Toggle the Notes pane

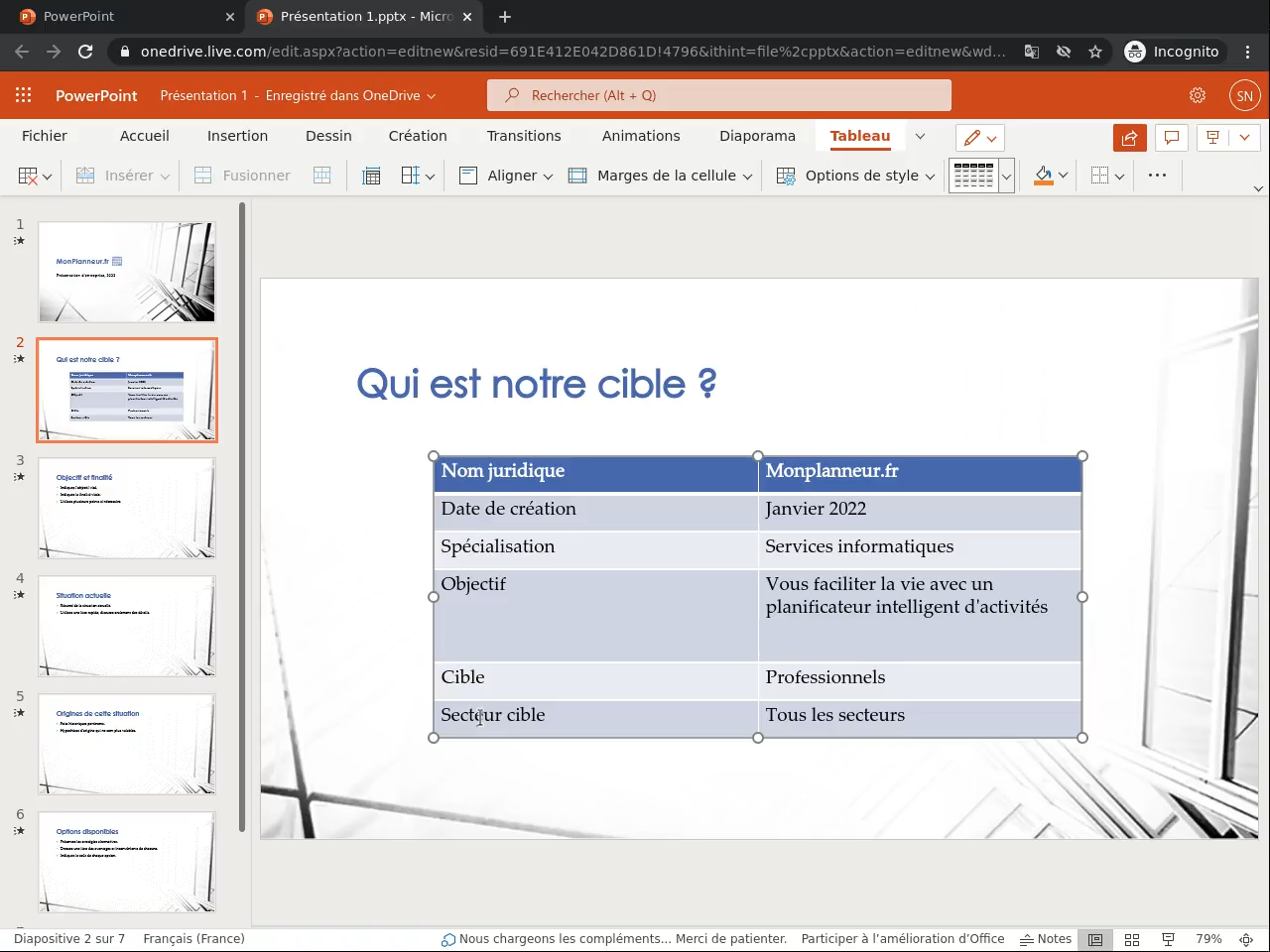[x=1046, y=939]
